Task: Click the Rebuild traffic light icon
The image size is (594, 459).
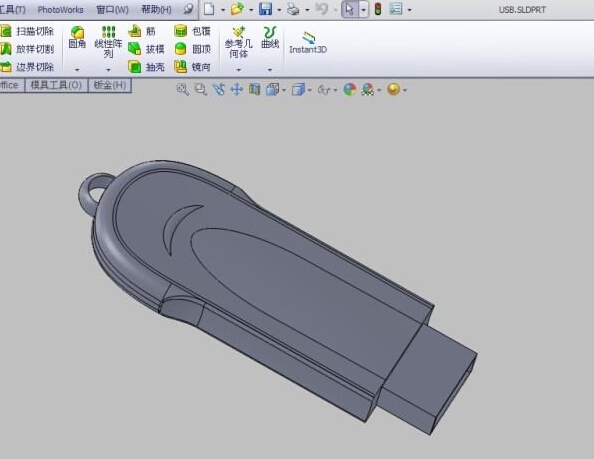Action: (x=378, y=9)
